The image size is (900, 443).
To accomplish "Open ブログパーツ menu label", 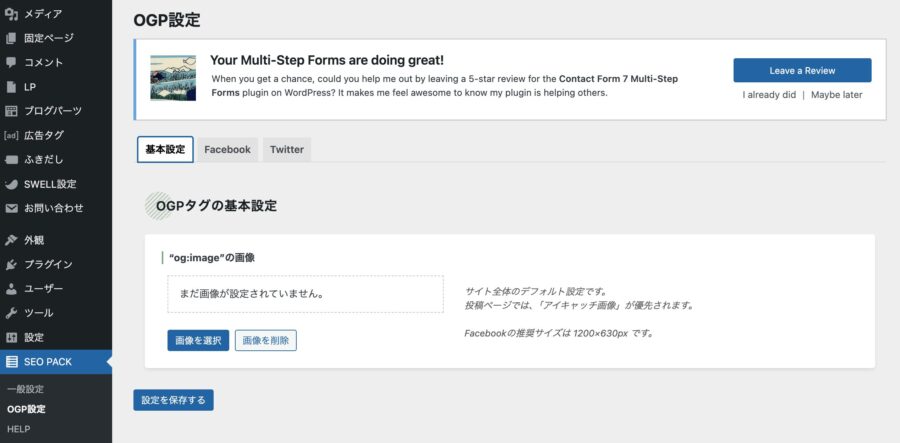I will tap(53, 111).
